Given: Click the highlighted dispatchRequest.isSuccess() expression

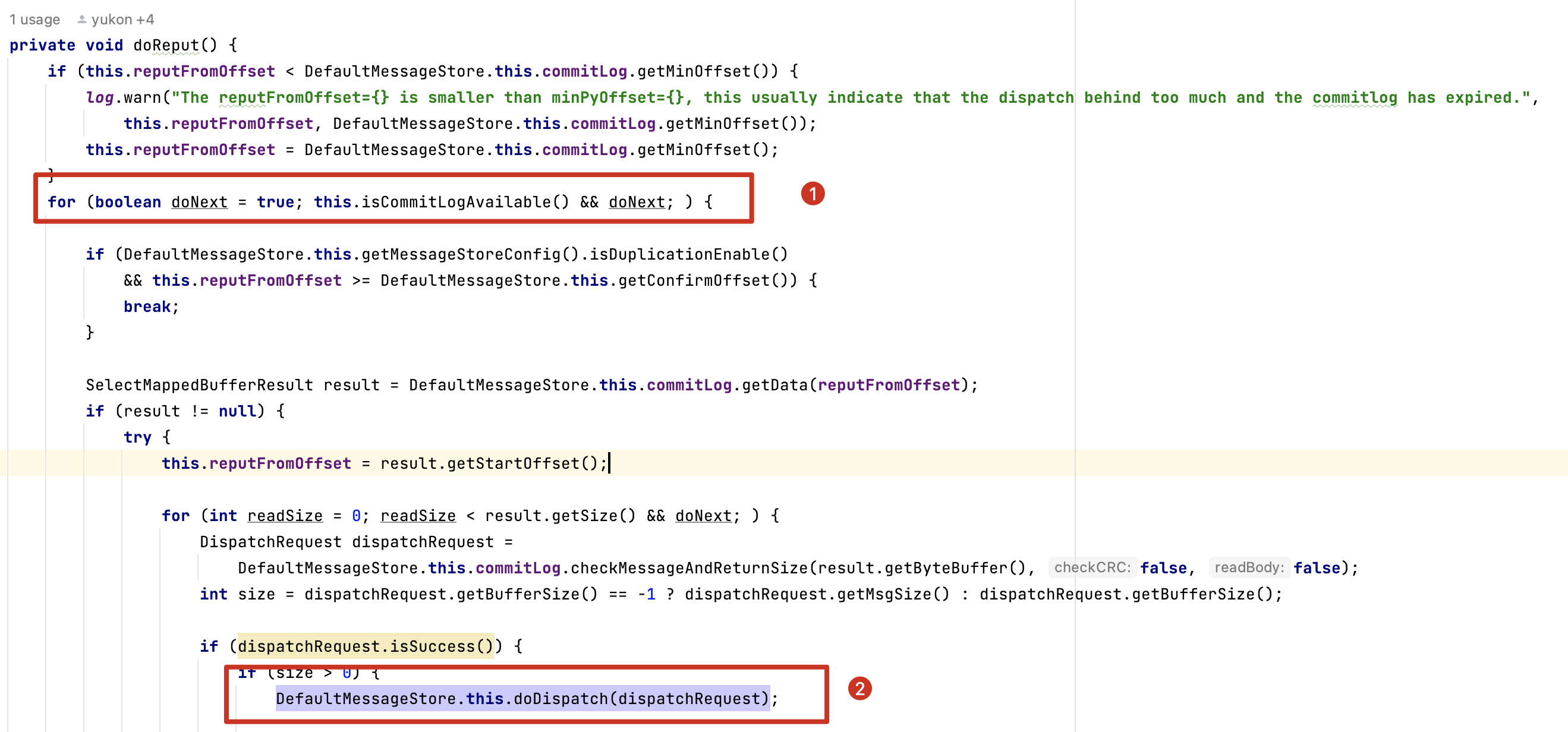Looking at the screenshot, I should pos(365,646).
